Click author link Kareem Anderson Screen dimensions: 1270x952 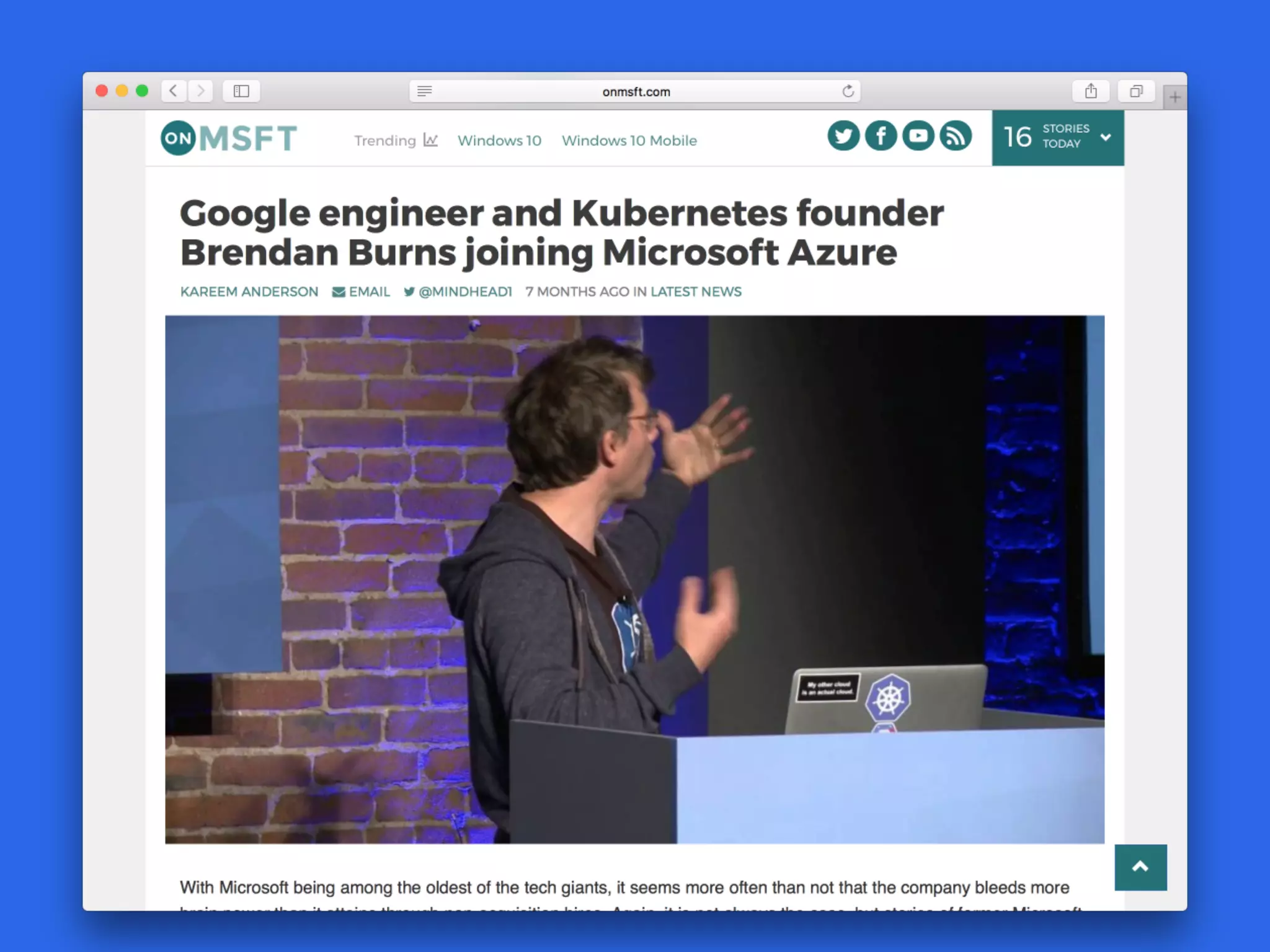pos(249,292)
